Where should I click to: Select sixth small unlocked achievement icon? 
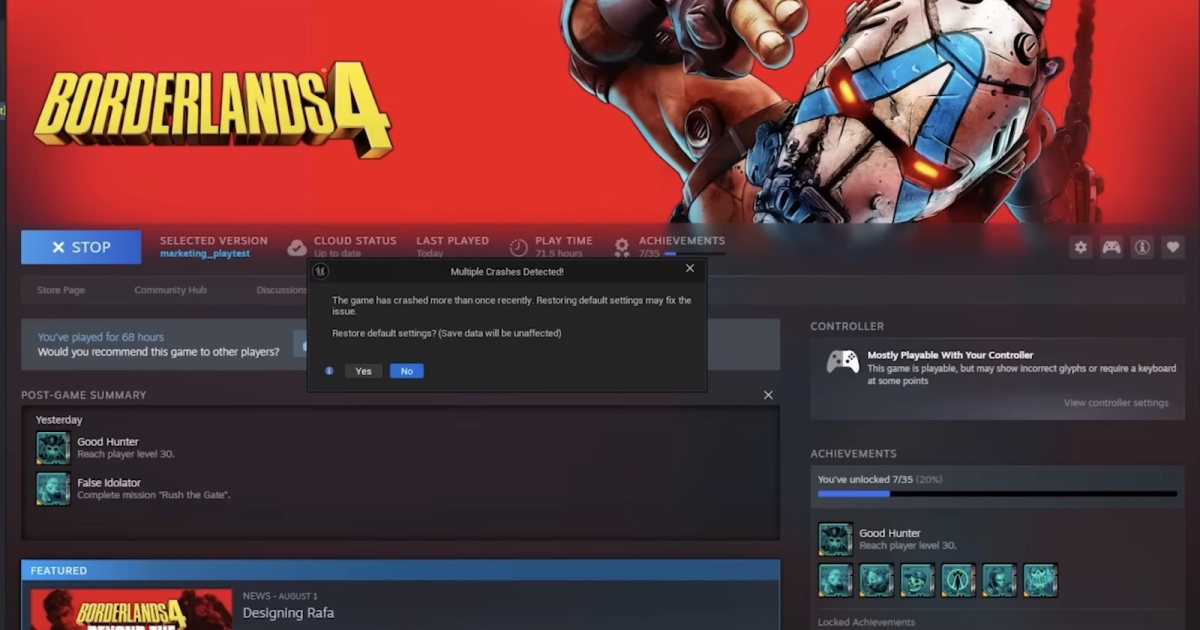[1040, 580]
